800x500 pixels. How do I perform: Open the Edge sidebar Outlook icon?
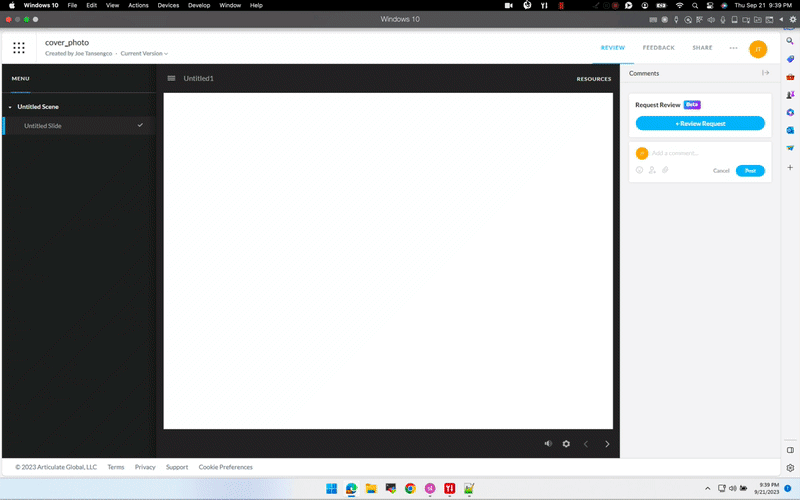(790, 130)
